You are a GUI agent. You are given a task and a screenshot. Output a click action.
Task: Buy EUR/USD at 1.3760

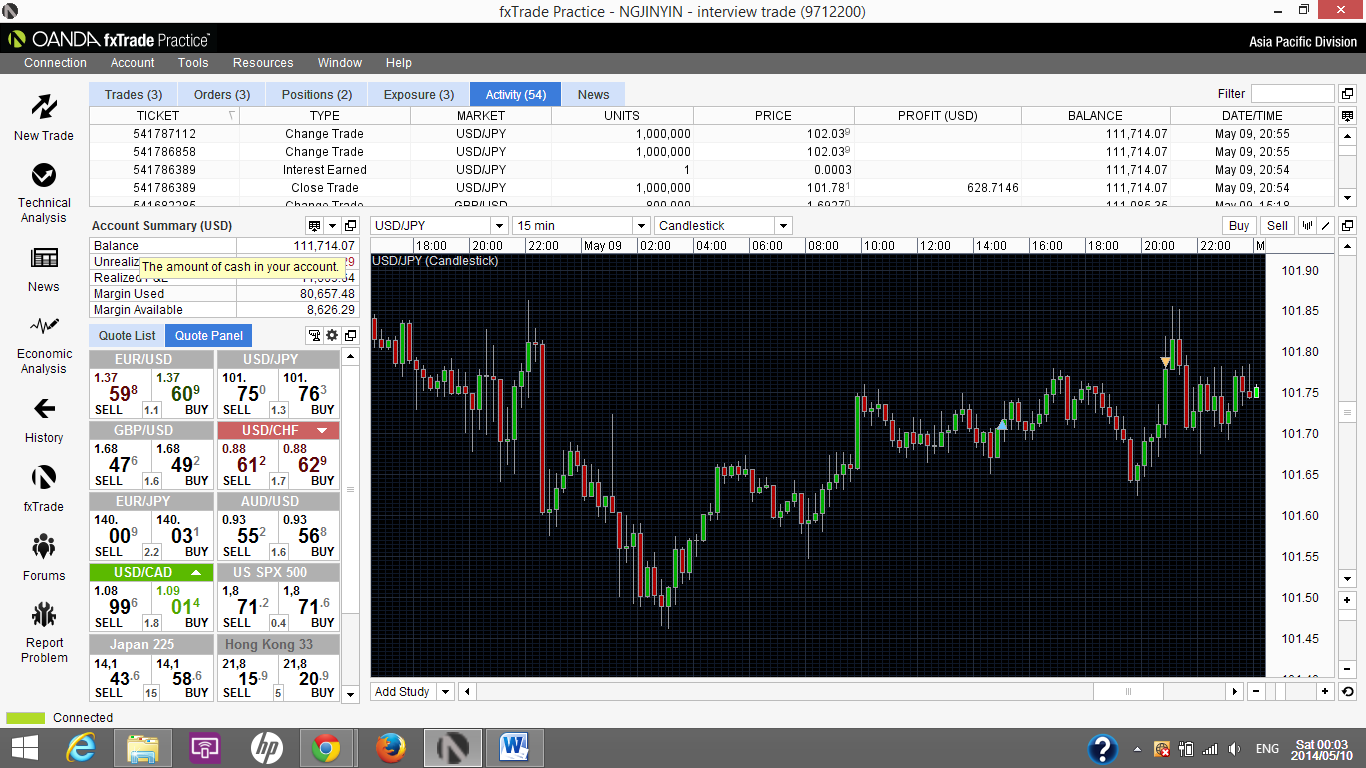click(183, 394)
